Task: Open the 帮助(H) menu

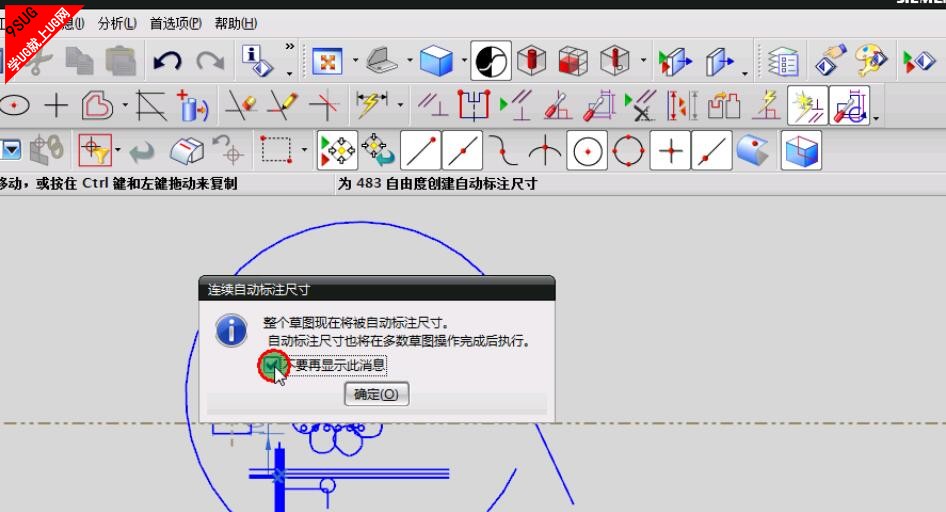Action: tap(236, 24)
